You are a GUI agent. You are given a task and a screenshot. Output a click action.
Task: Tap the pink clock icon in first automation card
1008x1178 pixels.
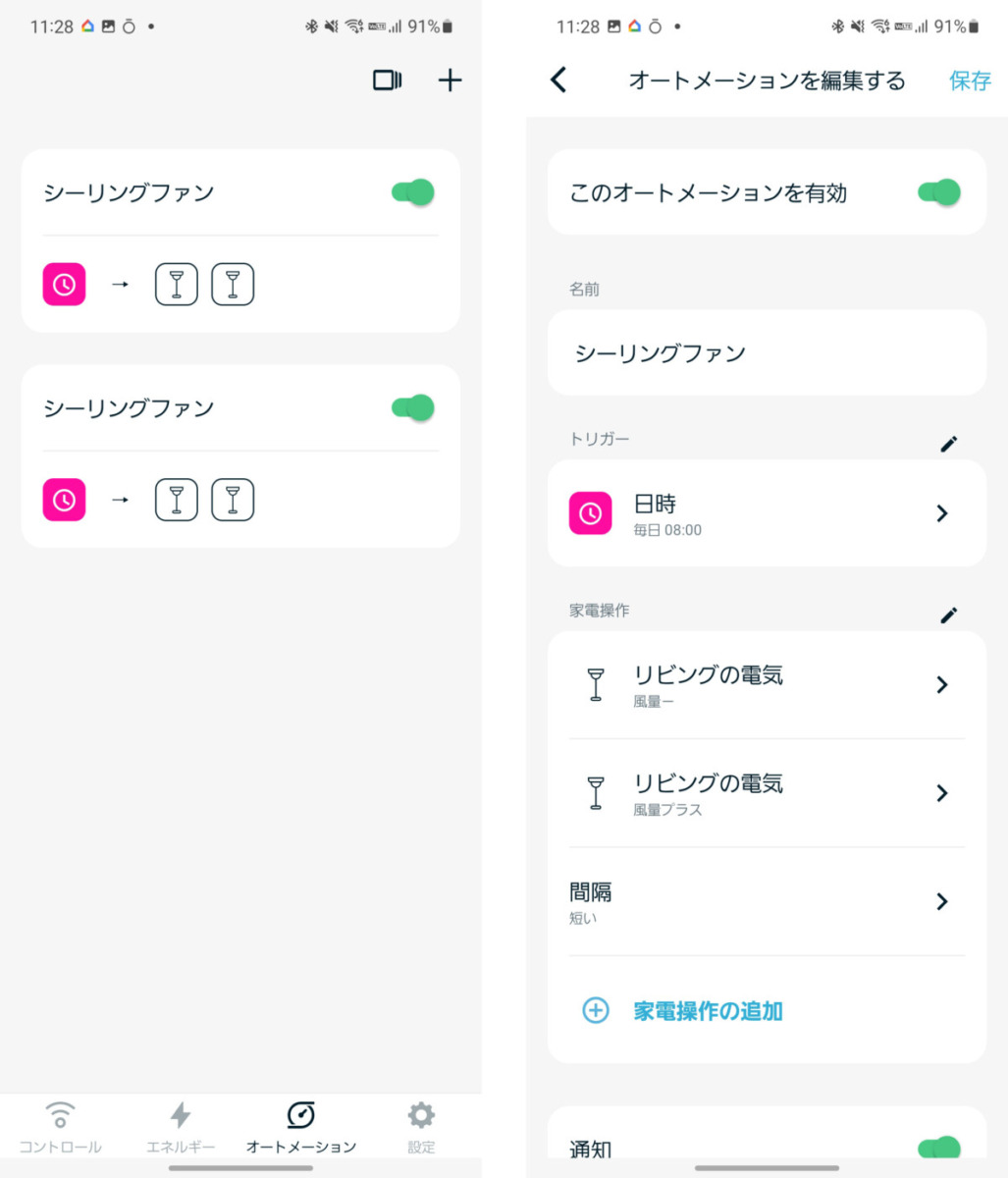(x=65, y=285)
